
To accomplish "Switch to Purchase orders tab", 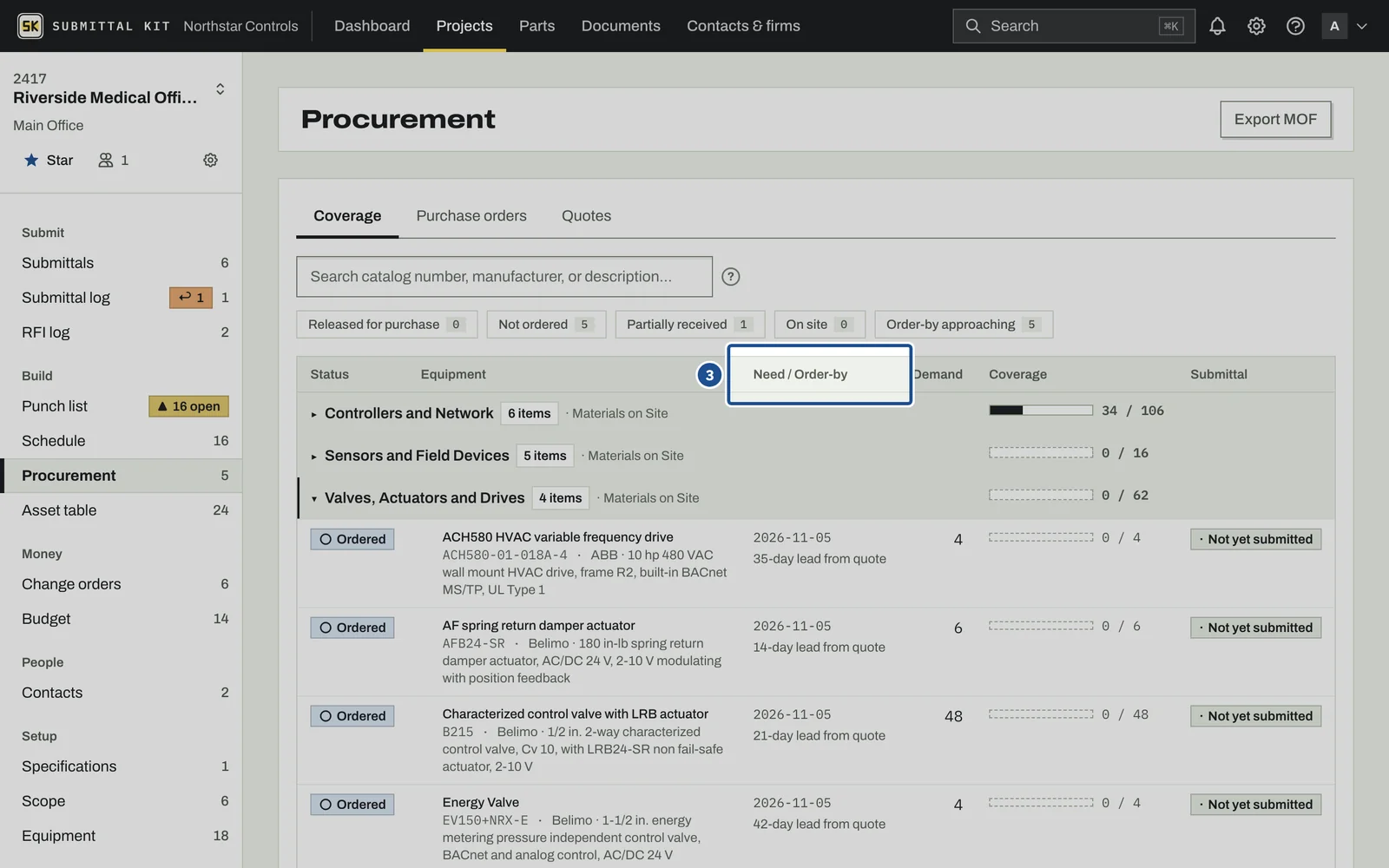I will [471, 215].
